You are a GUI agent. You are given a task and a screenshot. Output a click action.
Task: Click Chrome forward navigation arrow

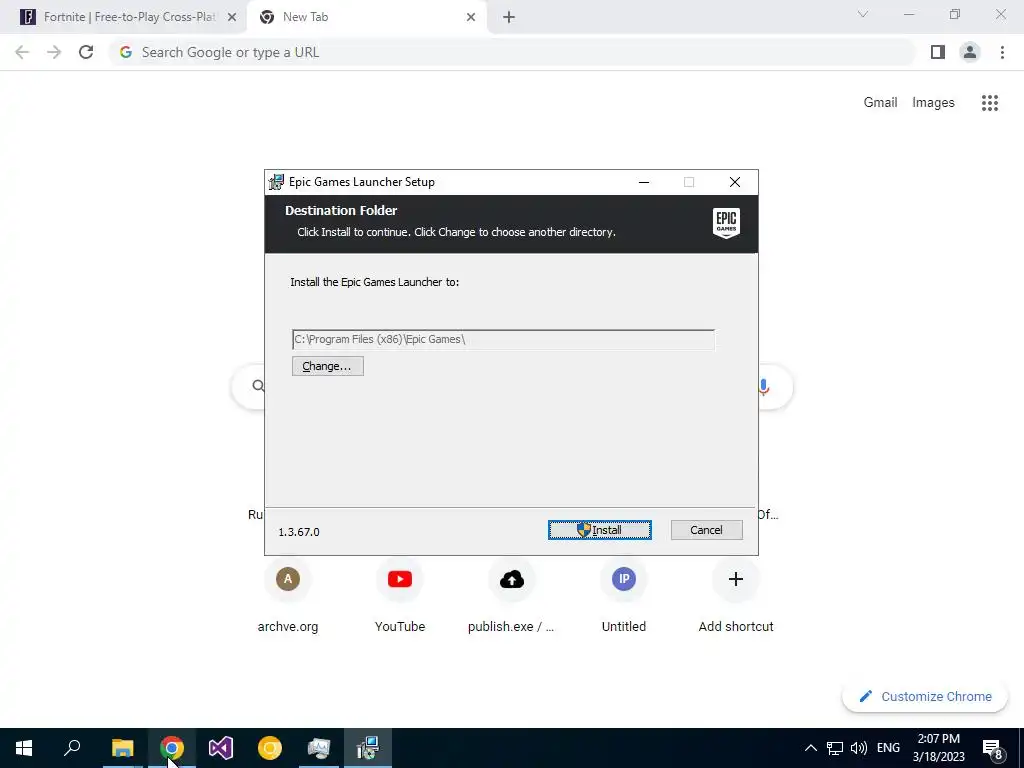click(x=54, y=52)
